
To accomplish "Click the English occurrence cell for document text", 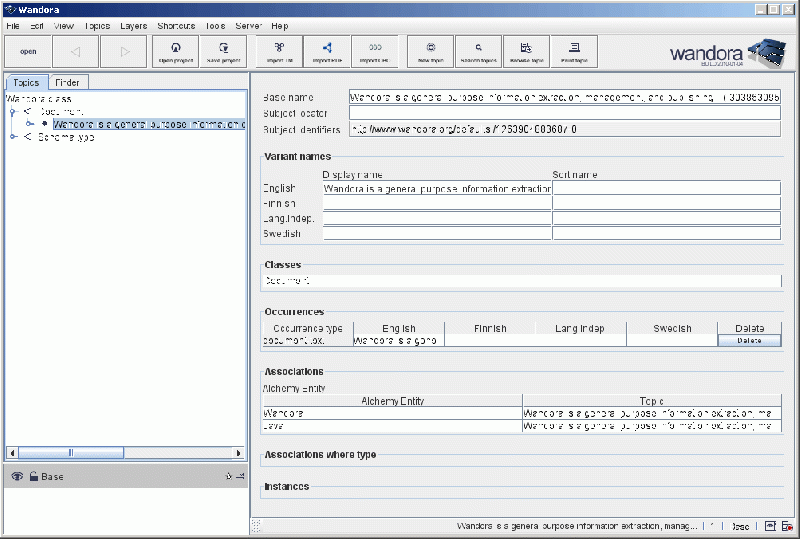I will point(398,340).
